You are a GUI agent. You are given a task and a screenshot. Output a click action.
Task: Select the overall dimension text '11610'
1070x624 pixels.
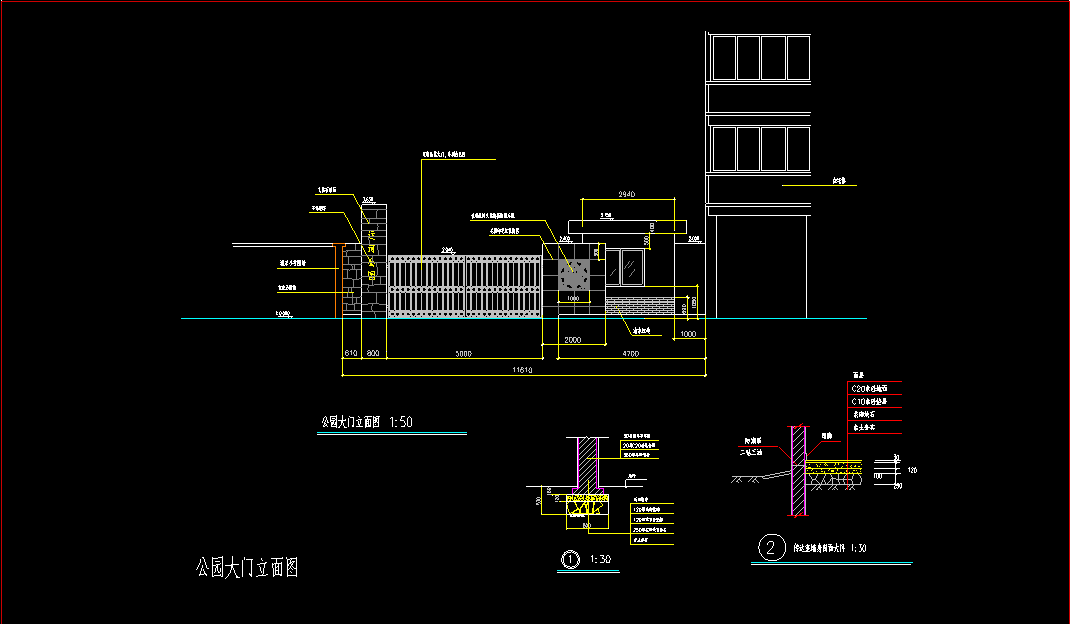[523, 370]
